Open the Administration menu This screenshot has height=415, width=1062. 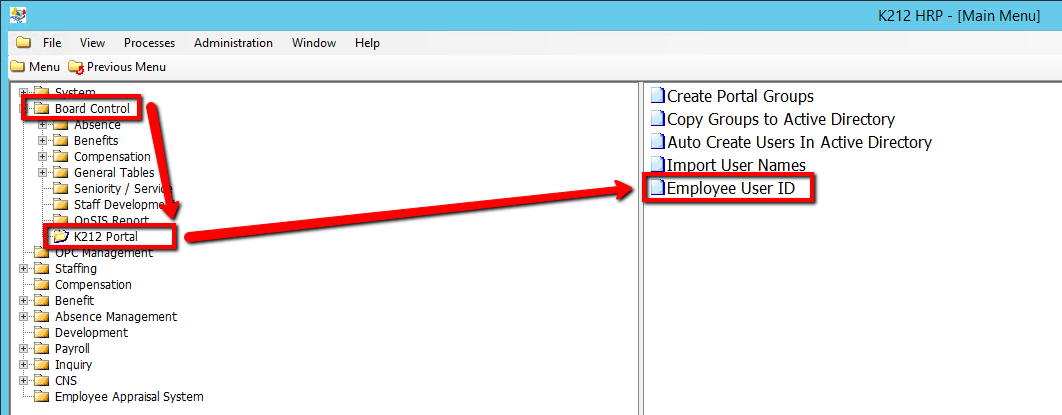(x=233, y=43)
